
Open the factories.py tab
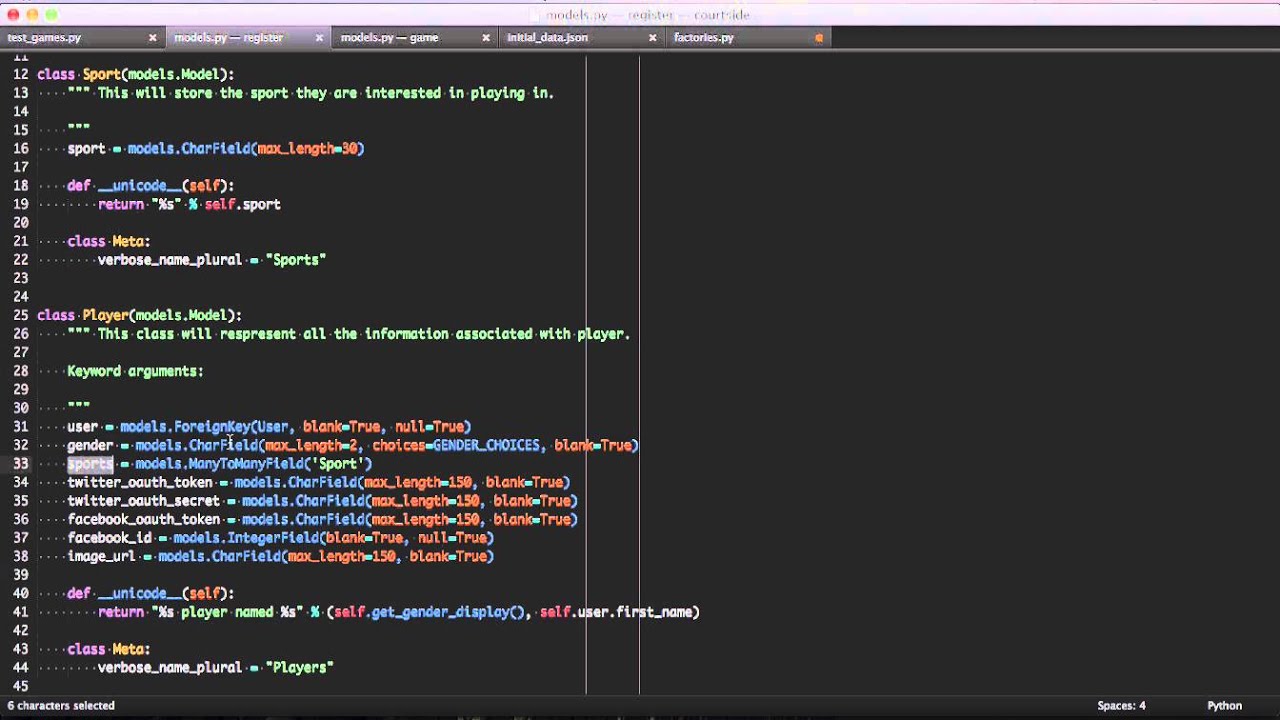tap(704, 38)
